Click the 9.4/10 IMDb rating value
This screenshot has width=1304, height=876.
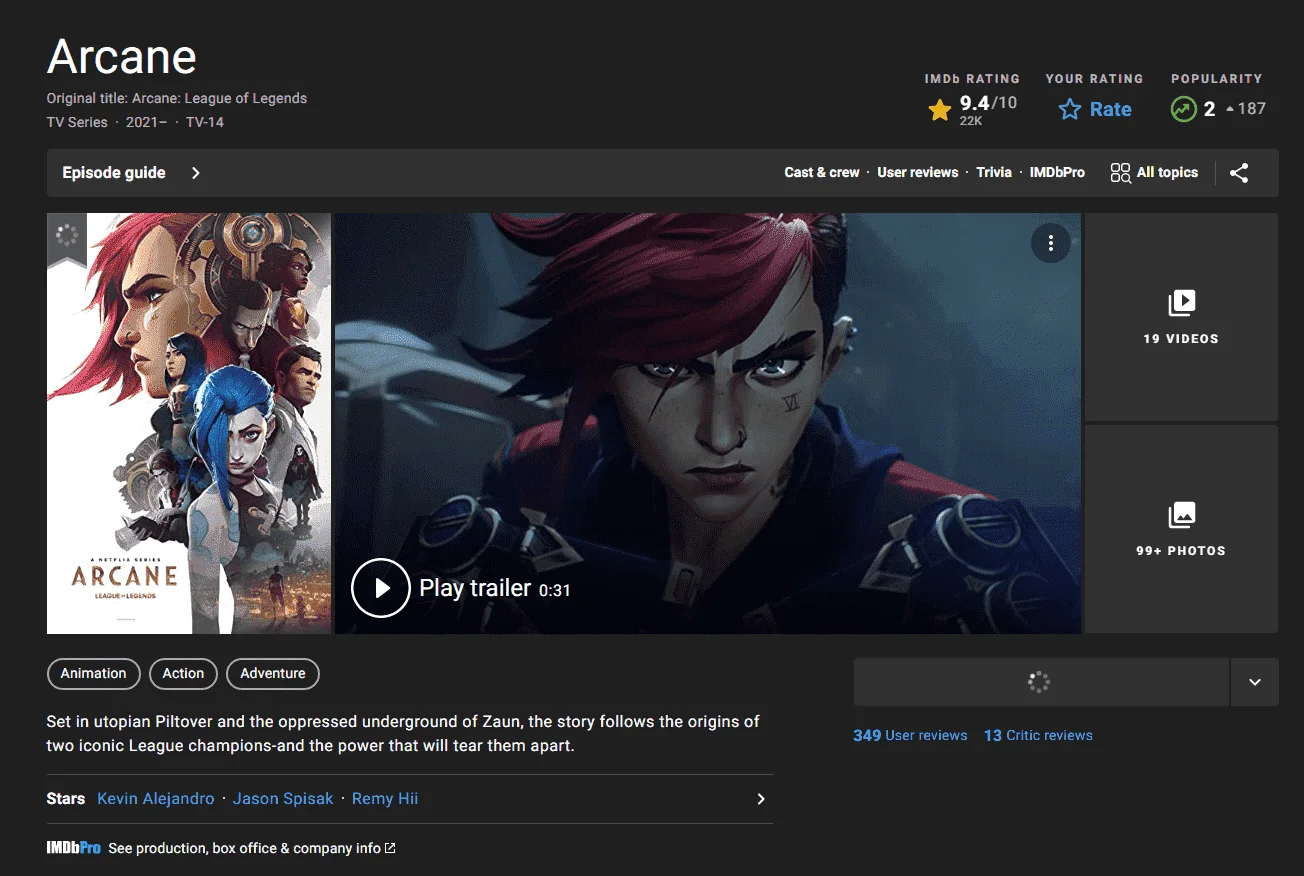click(988, 103)
